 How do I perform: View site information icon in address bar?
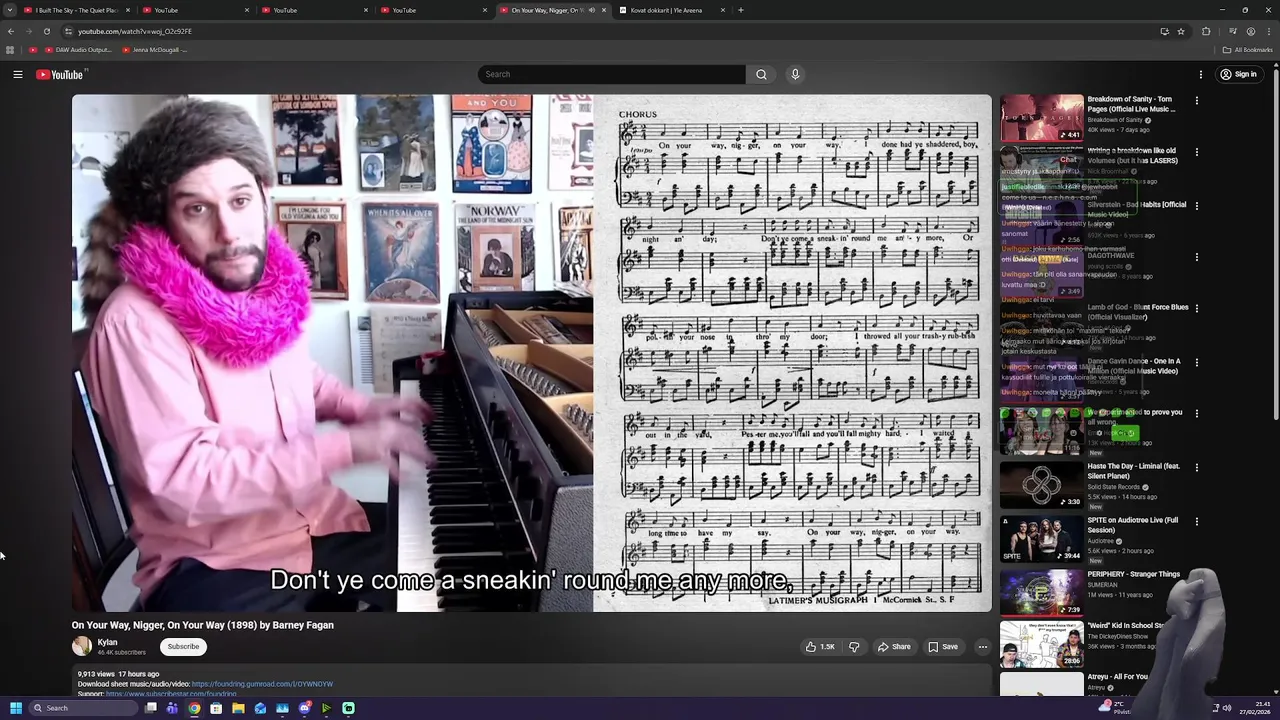(x=68, y=31)
